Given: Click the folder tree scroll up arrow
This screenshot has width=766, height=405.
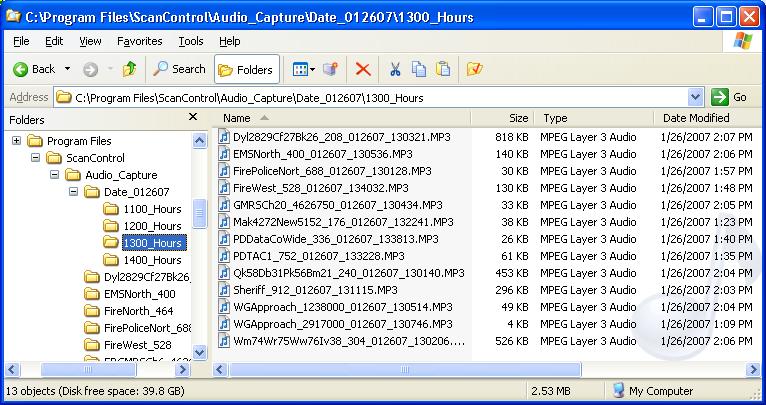Looking at the screenshot, I should 199,141.
